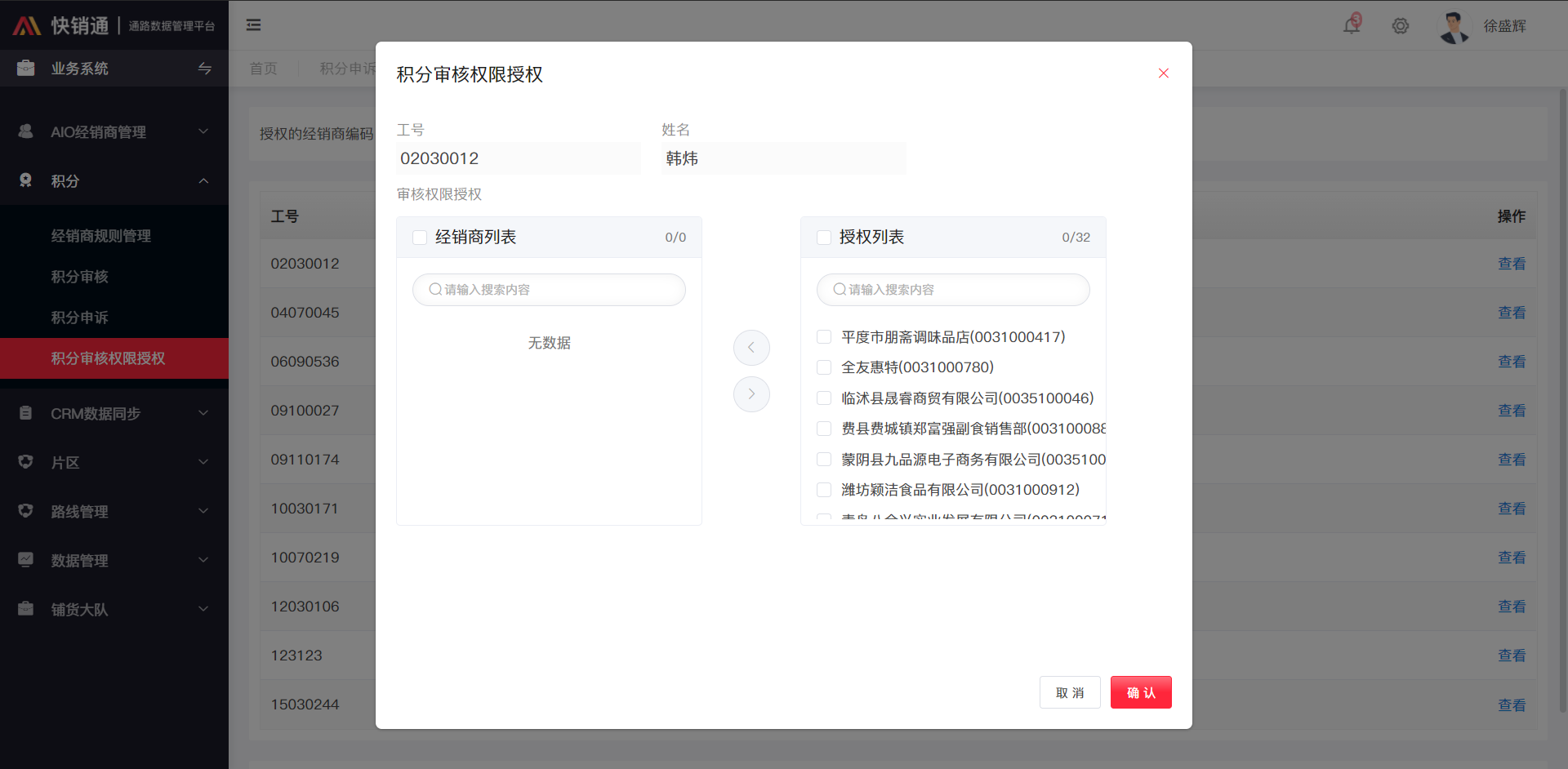The width and height of the screenshot is (1568, 769).
Task: Click the 积分 medal icon
Action: pos(26,180)
